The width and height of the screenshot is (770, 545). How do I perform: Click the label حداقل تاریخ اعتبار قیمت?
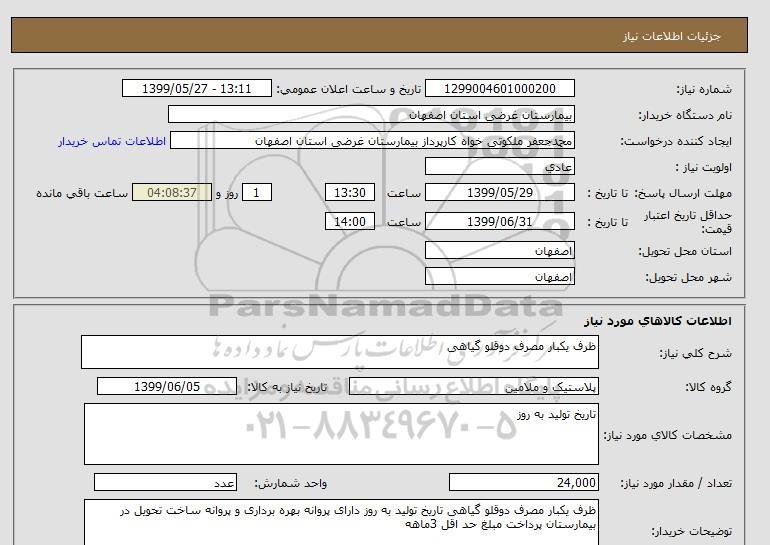tap(688, 222)
